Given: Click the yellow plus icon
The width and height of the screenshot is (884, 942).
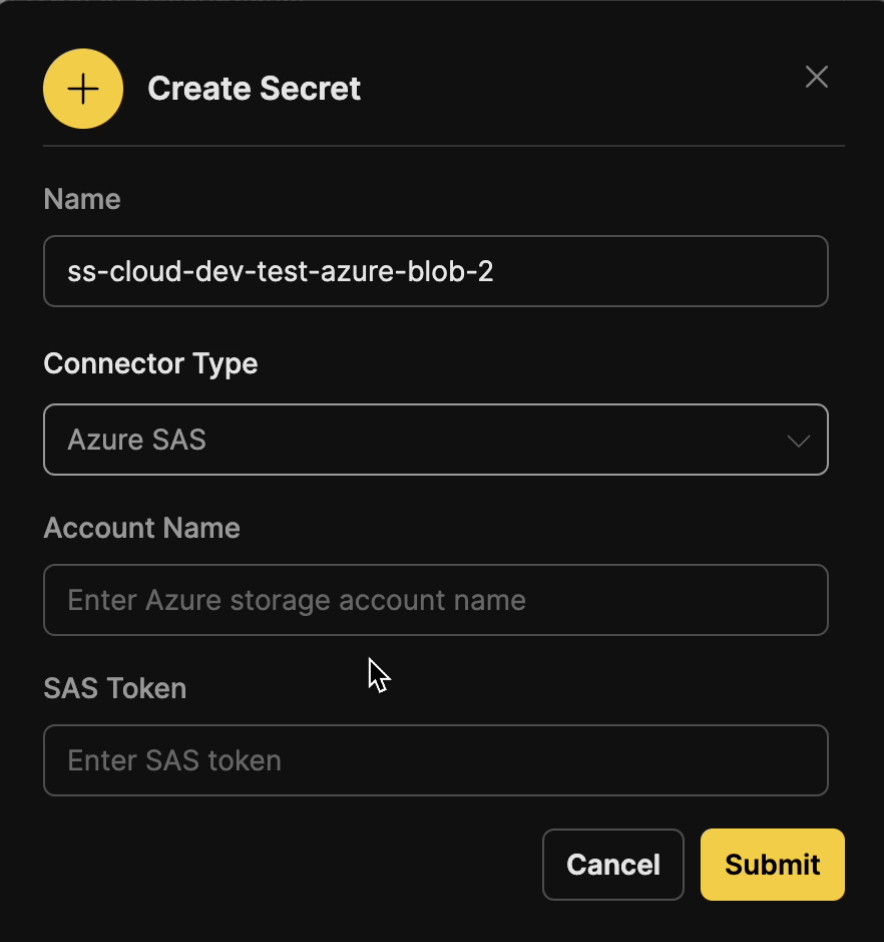Looking at the screenshot, I should pos(83,89).
